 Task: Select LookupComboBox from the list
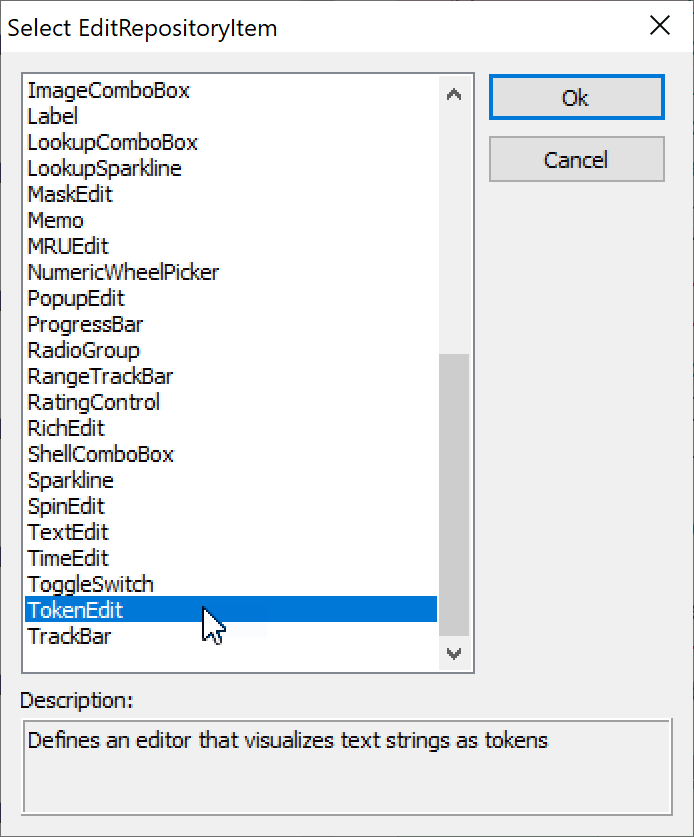coord(113,143)
